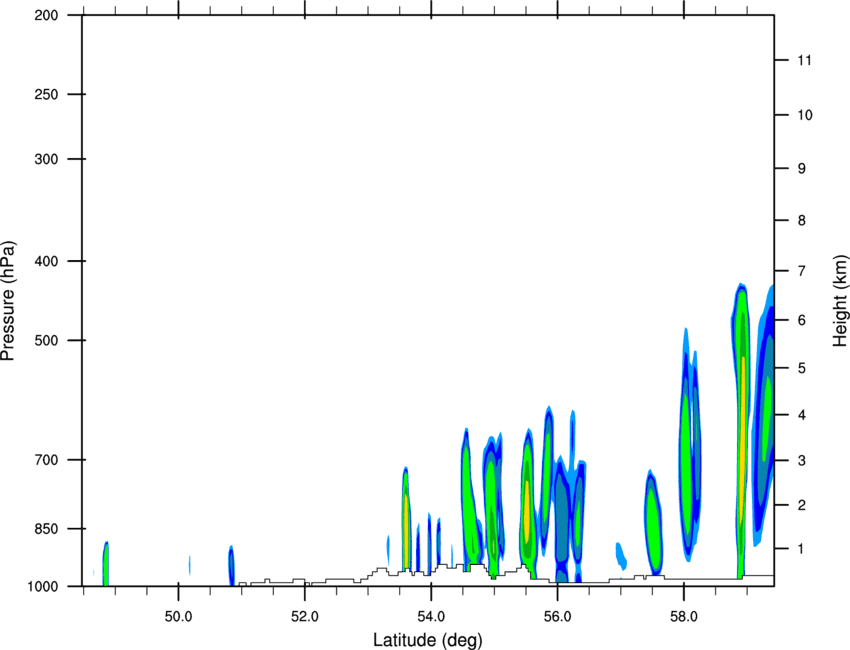
Task: Select the 300 pressure tick label
Action: (46, 159)
